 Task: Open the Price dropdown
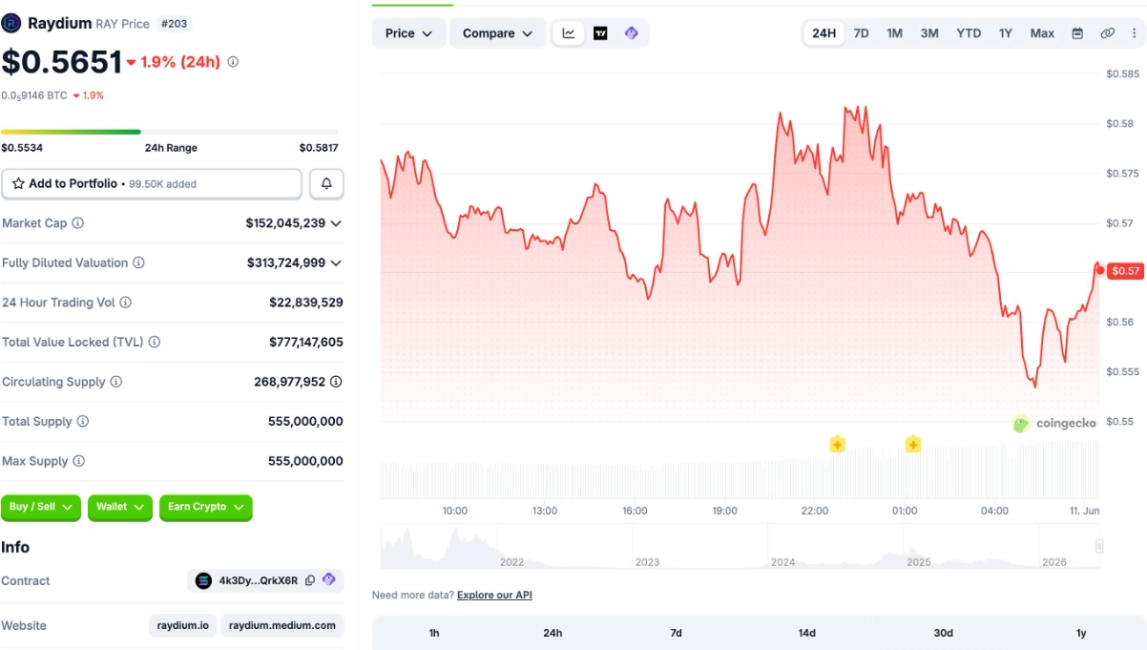click(x=408, y=33)
